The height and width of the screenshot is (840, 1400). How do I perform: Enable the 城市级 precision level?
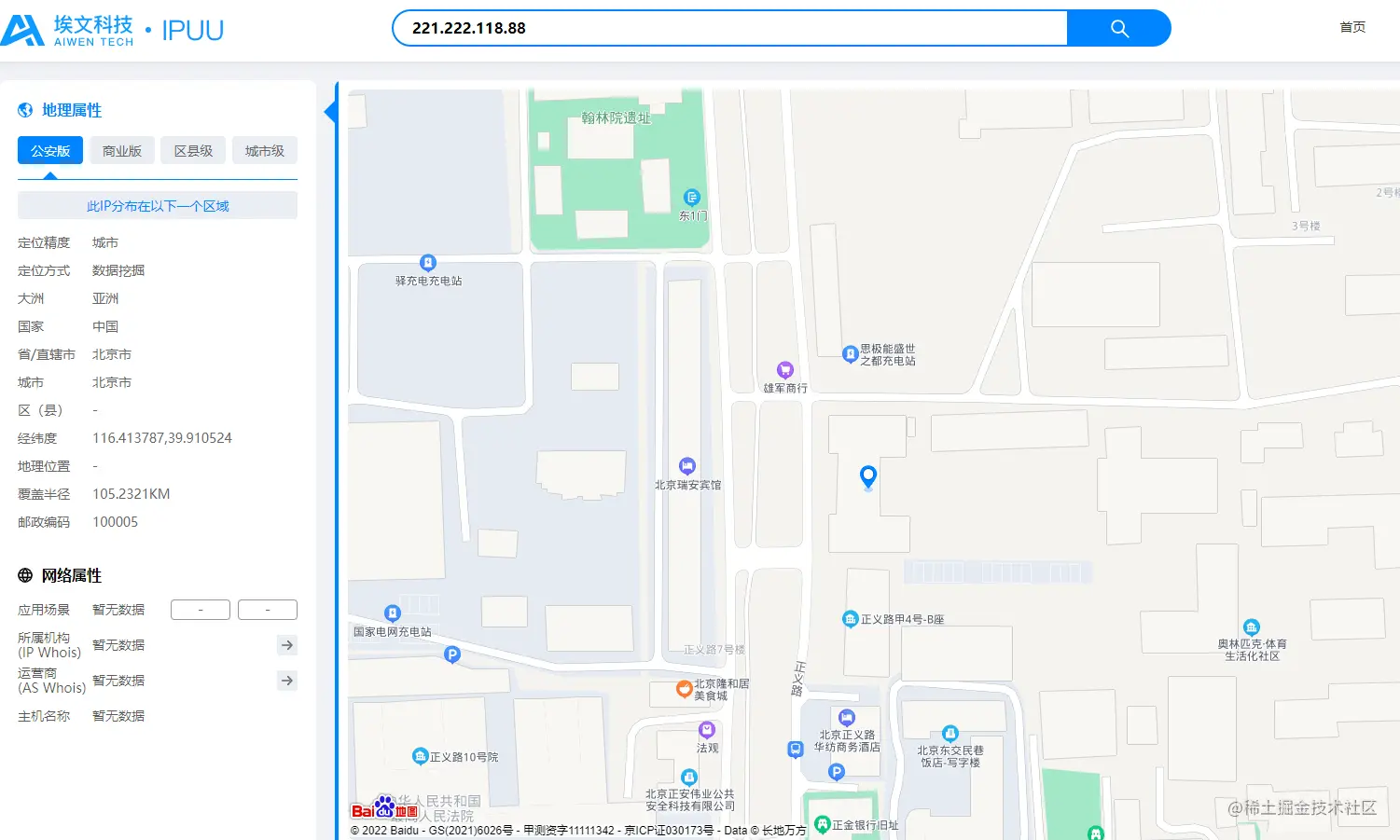pos(264,150)
